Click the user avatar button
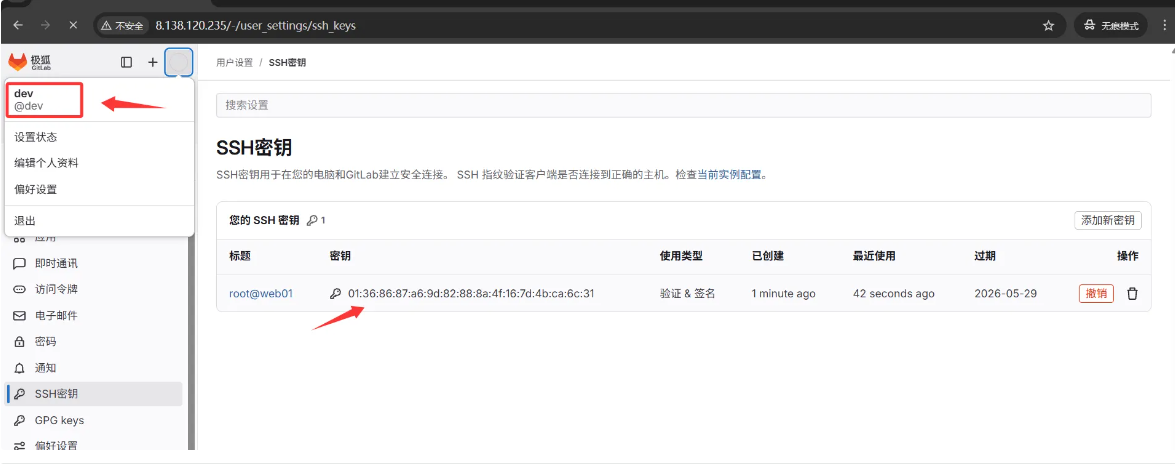Screen dimensions: 1175x464 [x=178, y=62]
